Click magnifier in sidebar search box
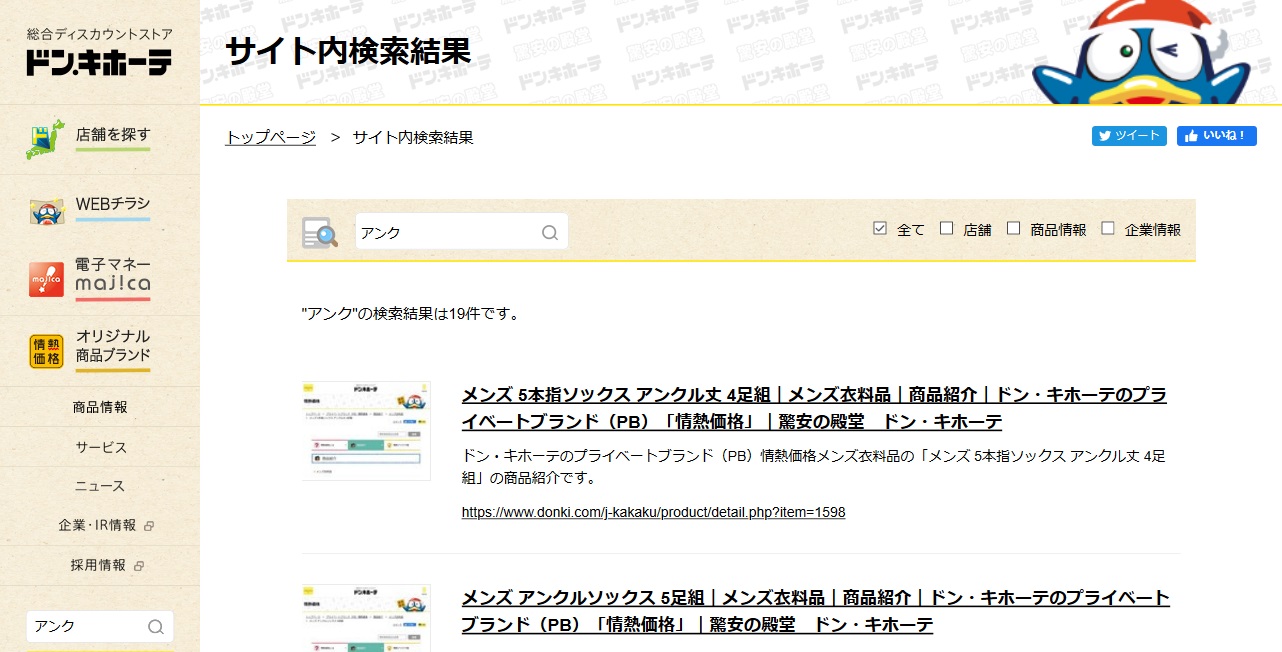Screen dimensions: 1282x652 [x=155, y=627]
